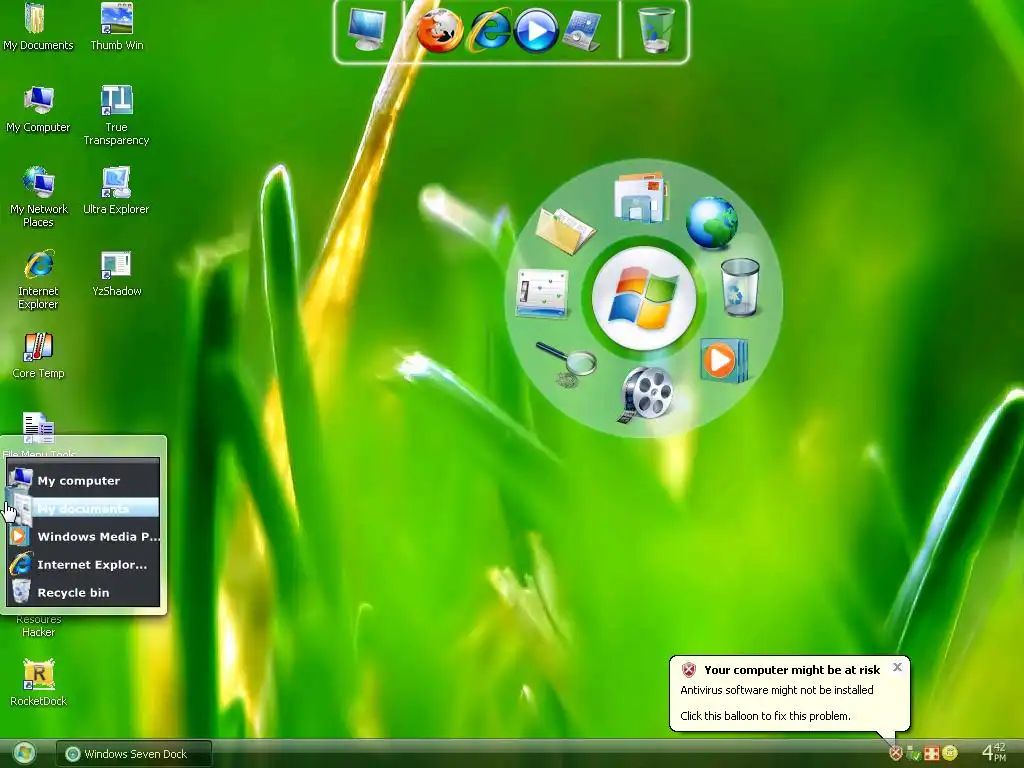Open the folder icon in circle dock
Screen dimensions: 1024x768
(x=565, y=230)
